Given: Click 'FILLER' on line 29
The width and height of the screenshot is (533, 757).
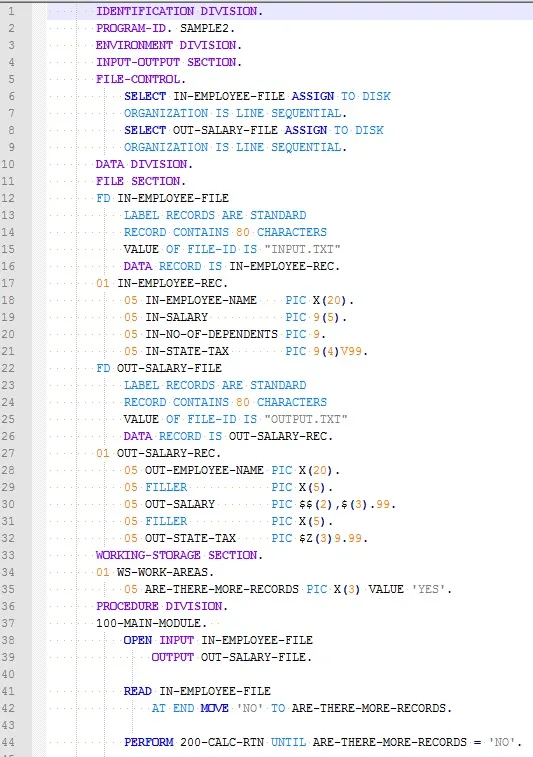Looking at the screenshot, I should click(166, 487).
